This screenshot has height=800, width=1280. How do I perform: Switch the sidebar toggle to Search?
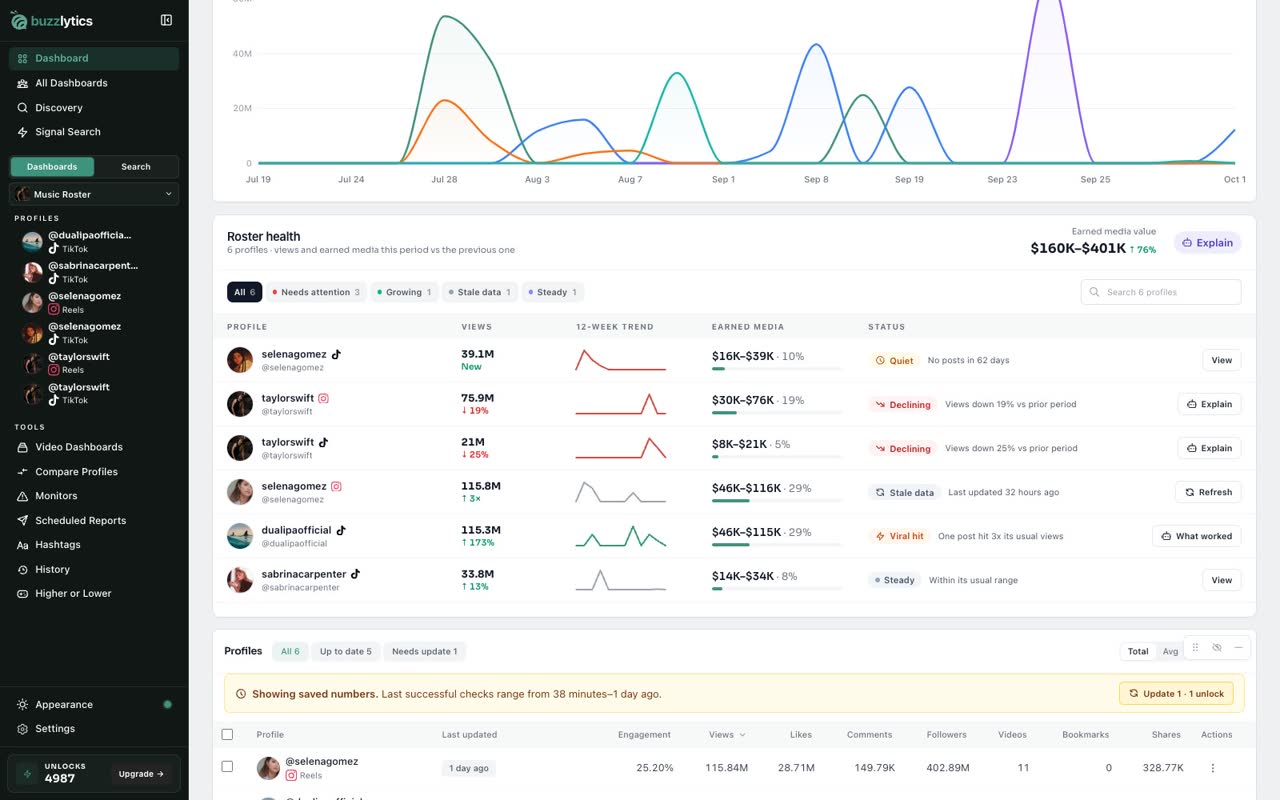(x=136, y=167)
